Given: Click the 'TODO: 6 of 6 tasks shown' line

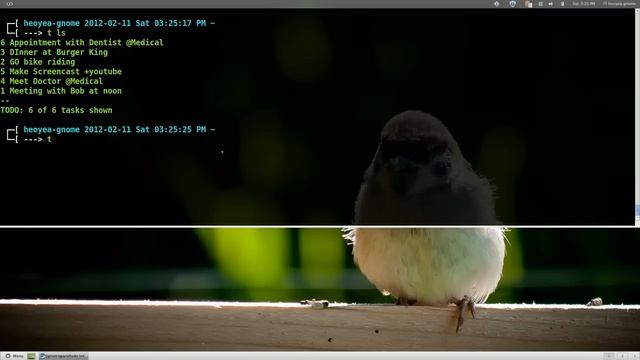Looking at the screenshot, I should 56,110.
